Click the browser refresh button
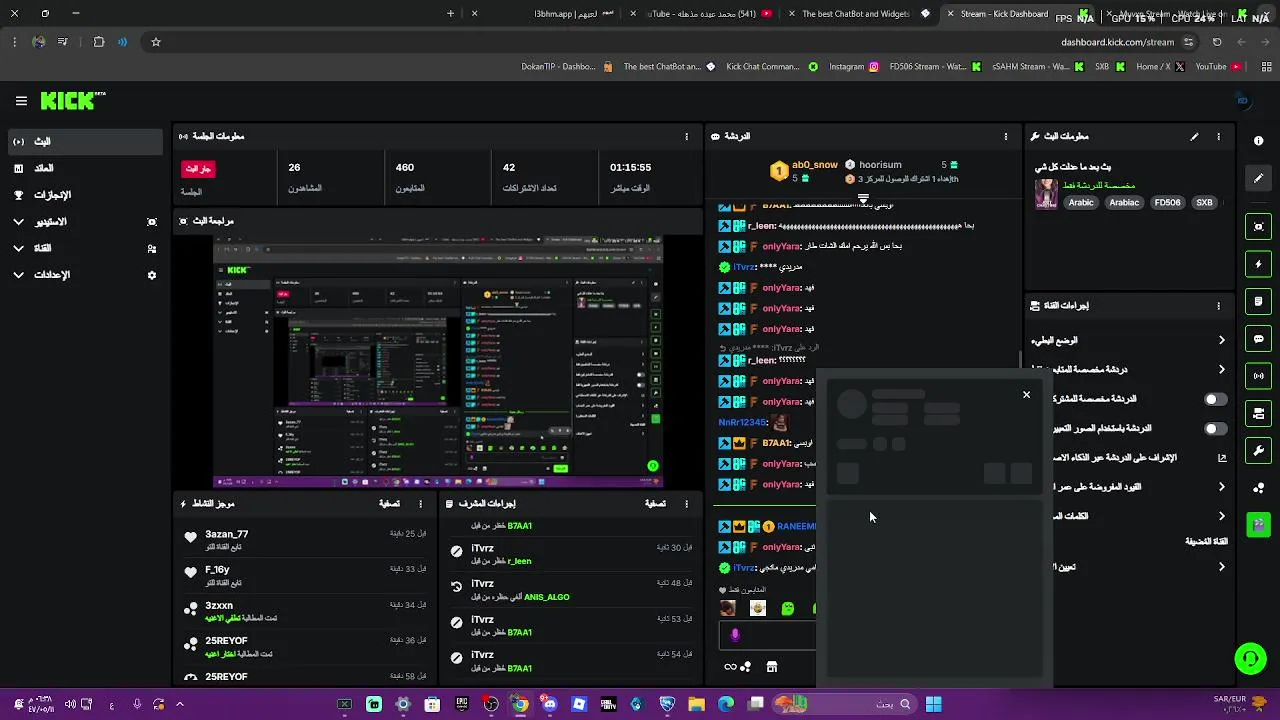This screenshot has height=720, width=1280. 1217,42
